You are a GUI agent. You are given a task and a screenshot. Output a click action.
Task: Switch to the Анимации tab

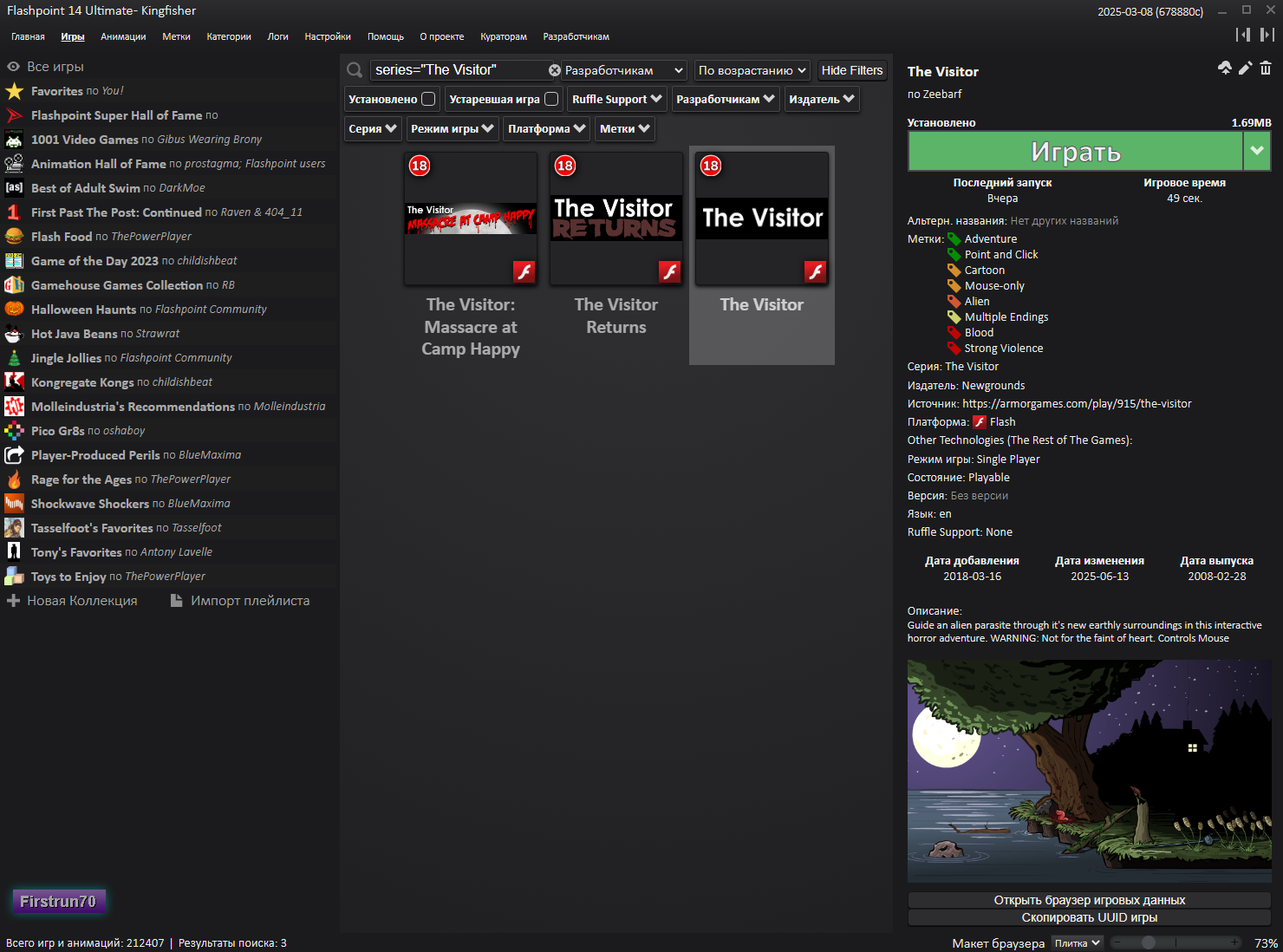click(123, 36)
